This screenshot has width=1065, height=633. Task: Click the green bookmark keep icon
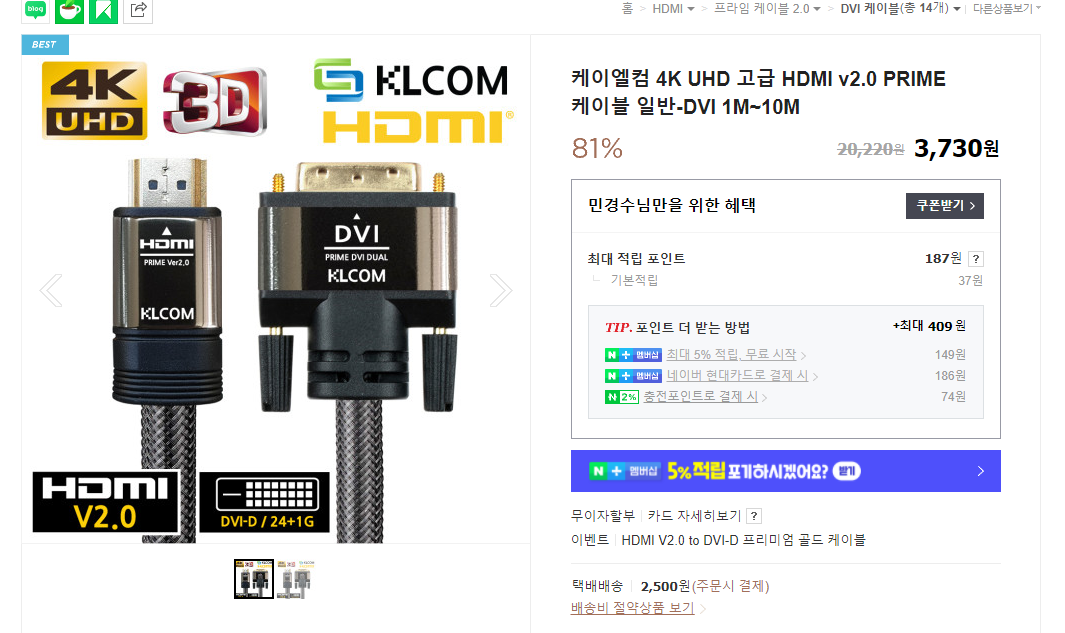point(103,10)
